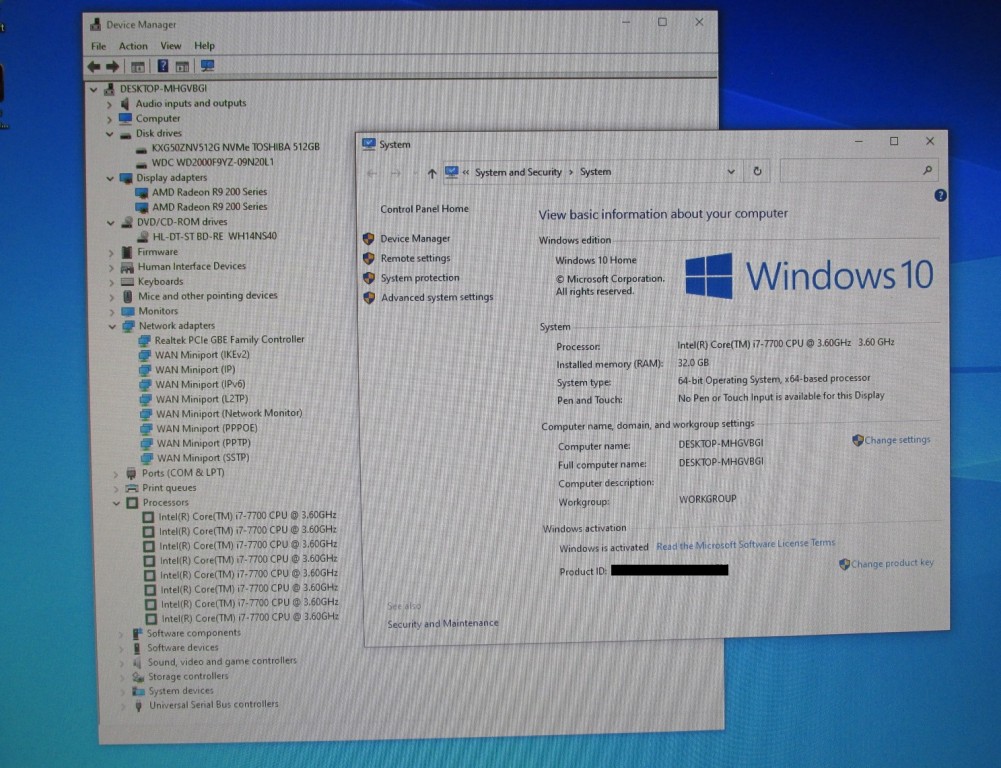Click the Universal Serial Bus controllers icon
The width and height of the screenshot is (1001, 768).
coord(139,705)
